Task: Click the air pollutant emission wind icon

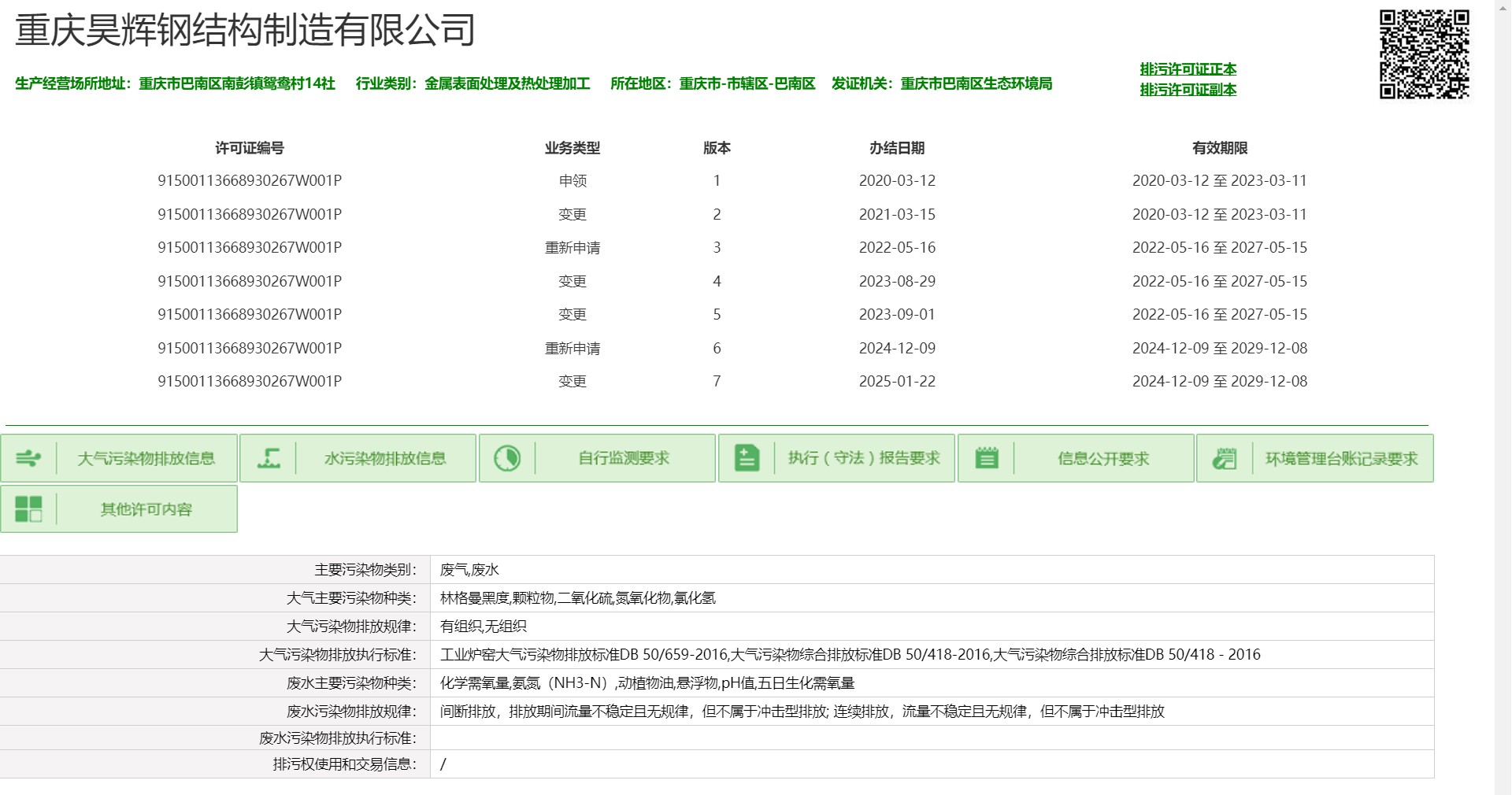Action: [28, 458]
